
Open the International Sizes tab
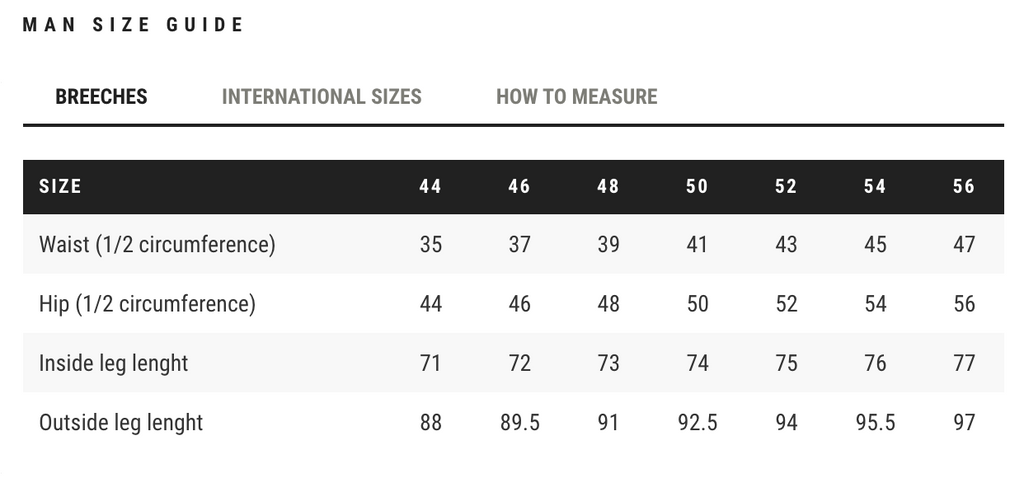coord(321,97)
